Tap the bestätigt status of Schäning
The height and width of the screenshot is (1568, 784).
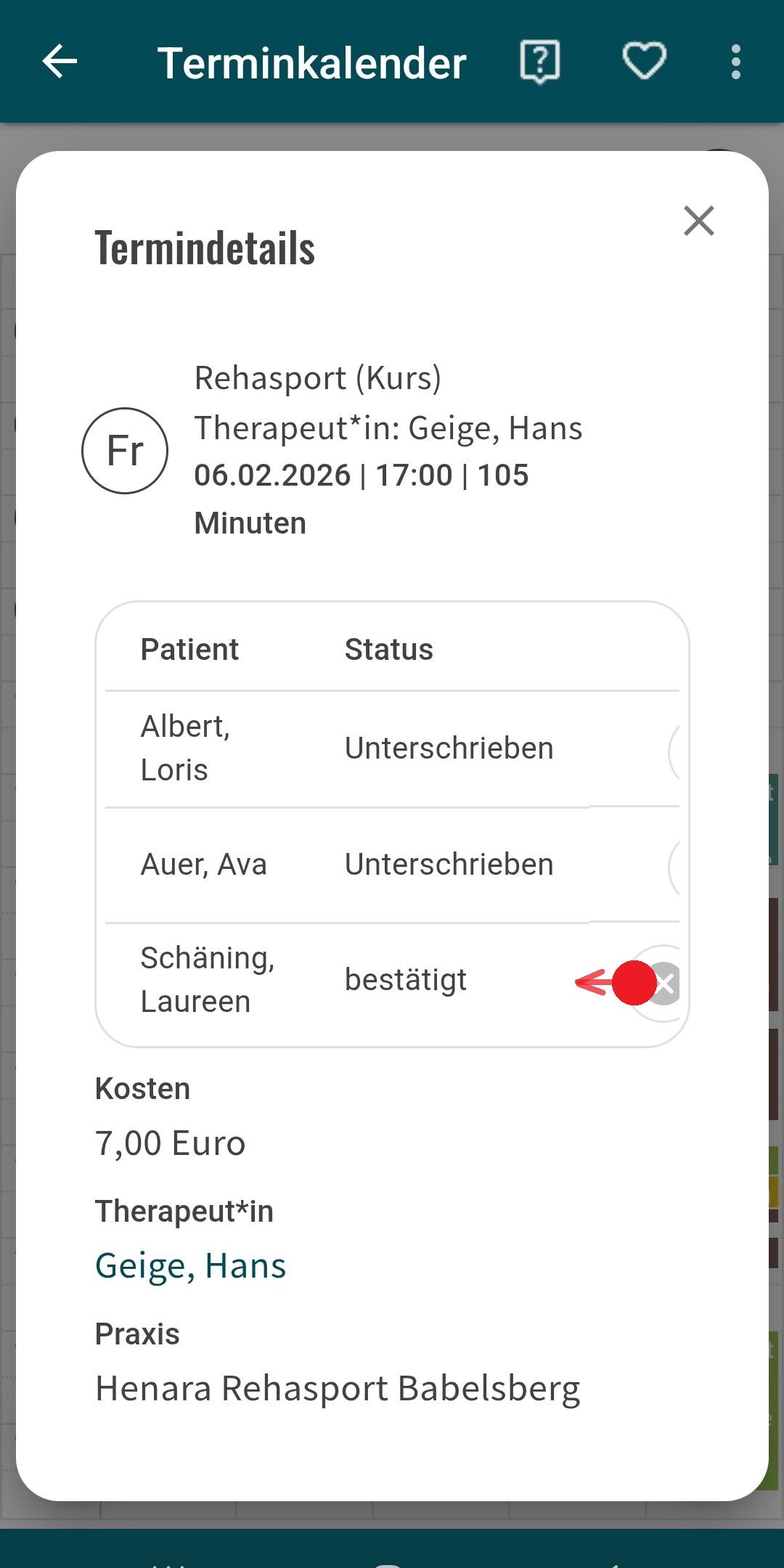405,980
